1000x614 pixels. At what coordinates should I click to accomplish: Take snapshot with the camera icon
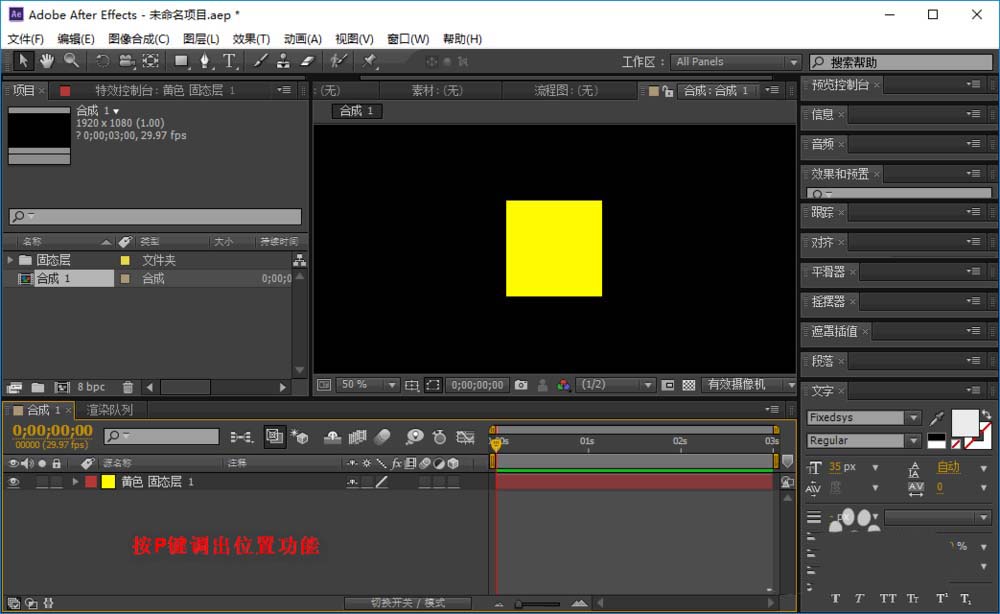pos(521,385)
